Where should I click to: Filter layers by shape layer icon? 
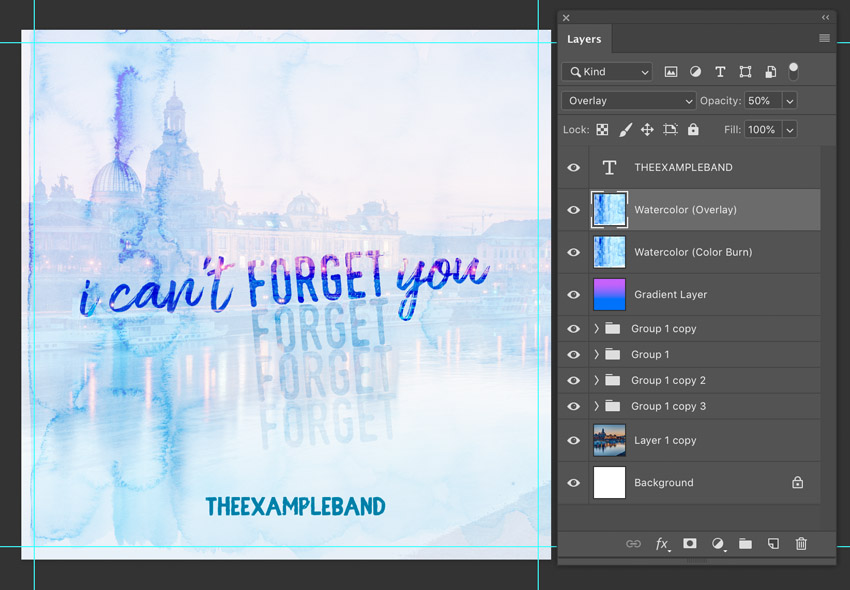tap(745, 72)
